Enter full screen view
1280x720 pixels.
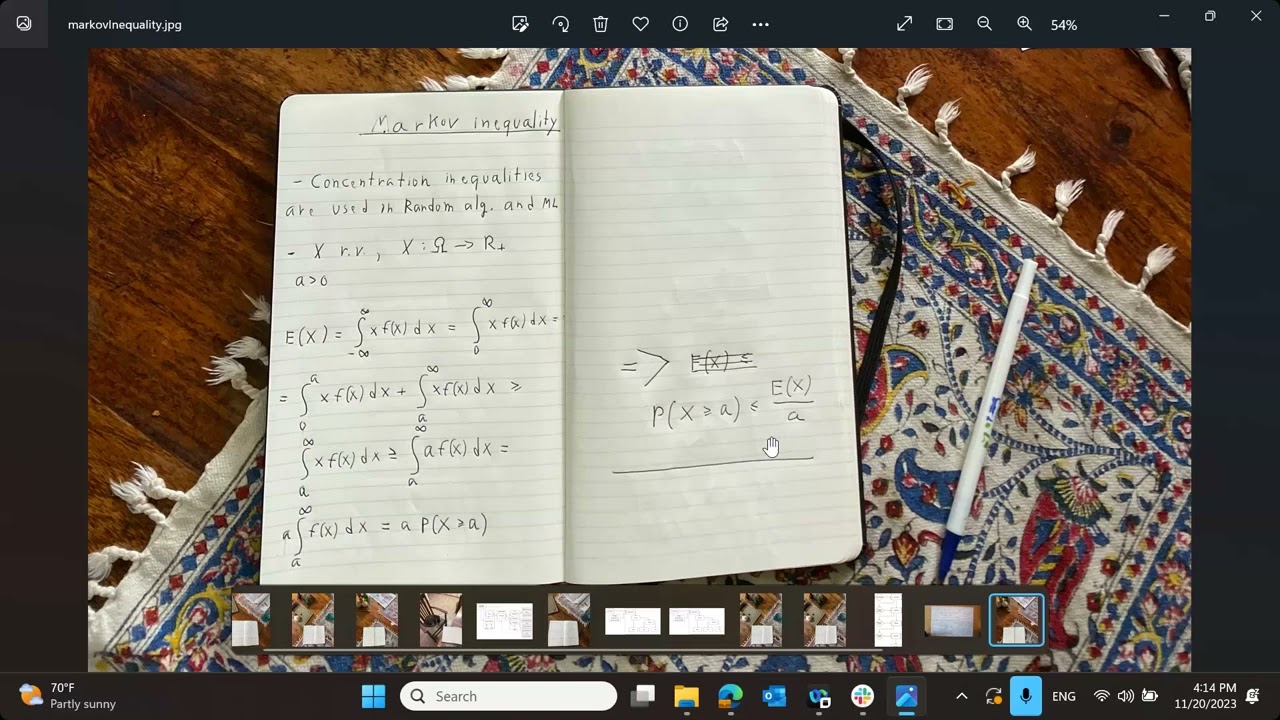[904, 24]
